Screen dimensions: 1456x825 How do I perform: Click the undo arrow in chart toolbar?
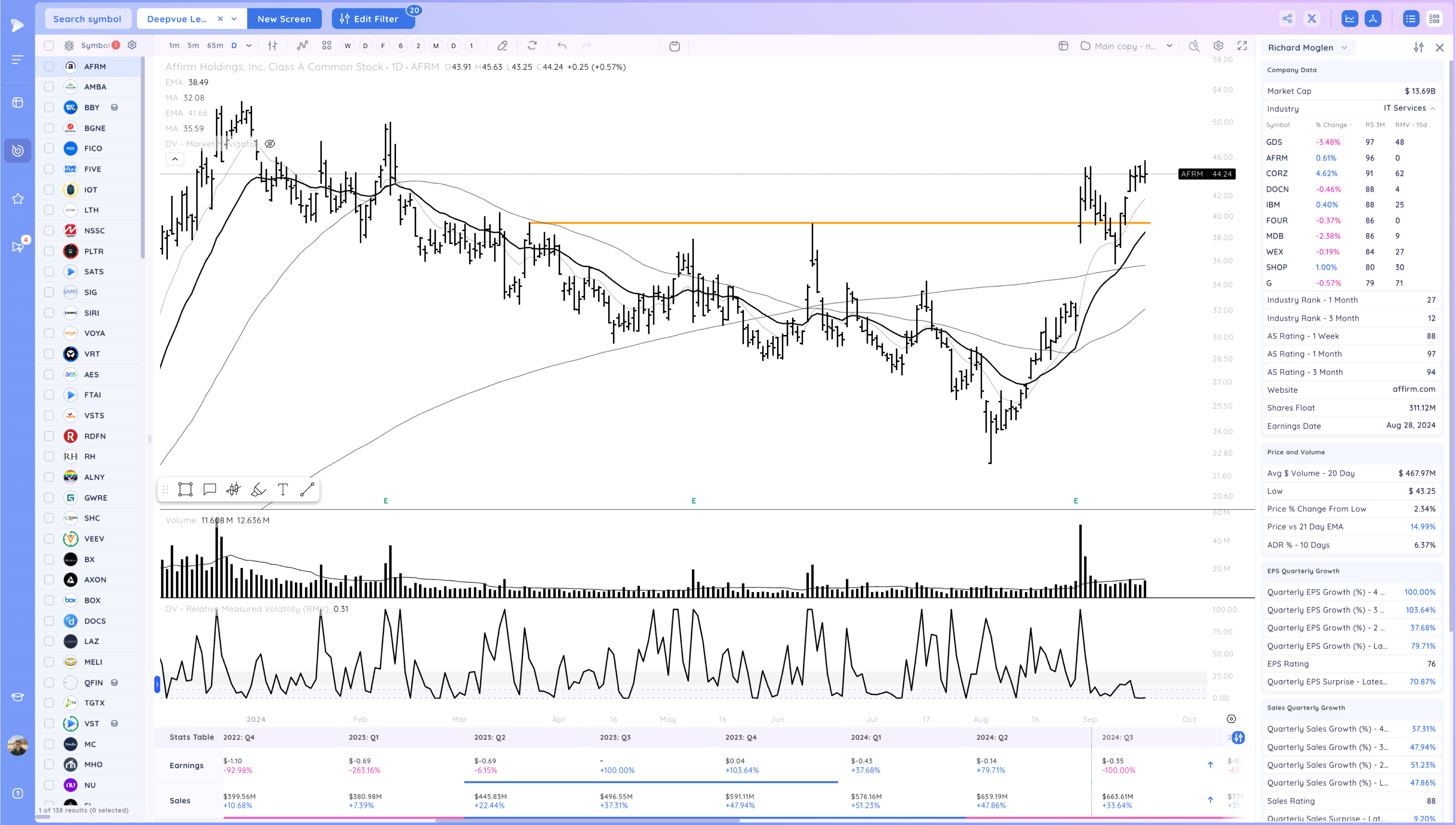click(561, 46)
